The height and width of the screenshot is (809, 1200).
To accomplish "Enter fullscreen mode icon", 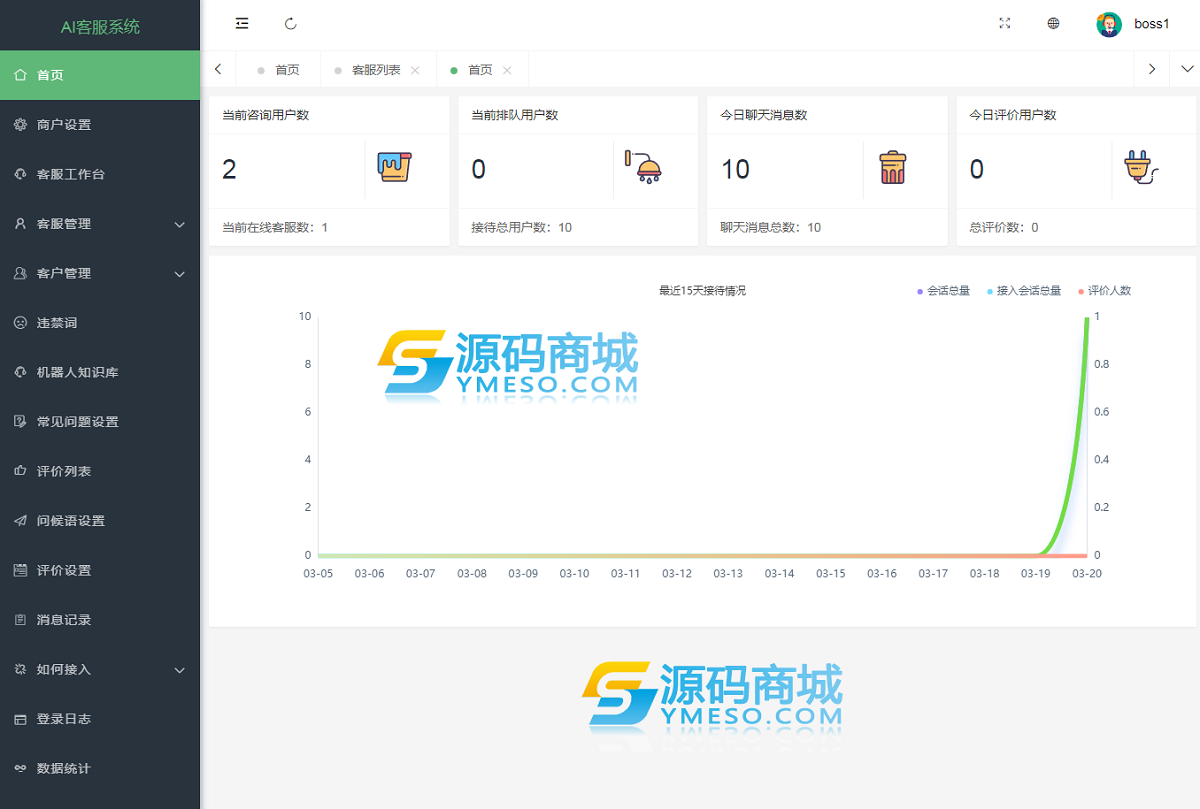I will click(1005, 24).
